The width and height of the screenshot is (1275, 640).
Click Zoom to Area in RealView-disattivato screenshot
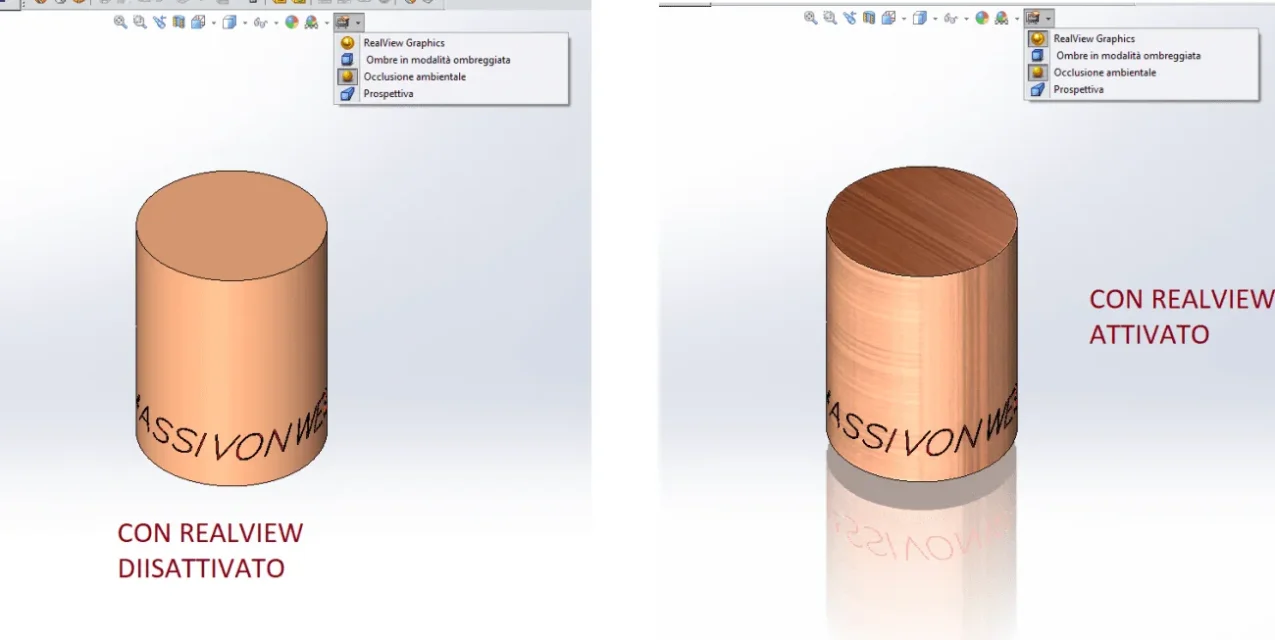(140, 22)
